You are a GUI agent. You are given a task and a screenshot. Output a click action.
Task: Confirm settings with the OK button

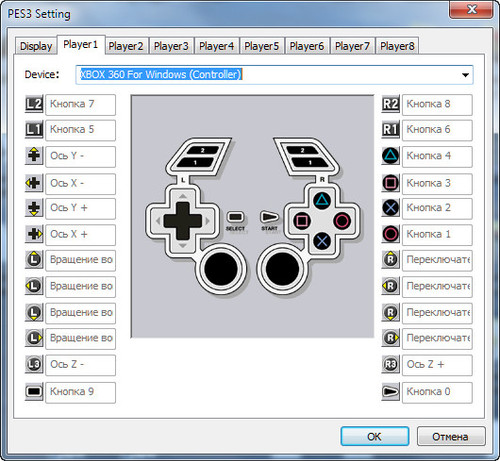click(375, 436)
